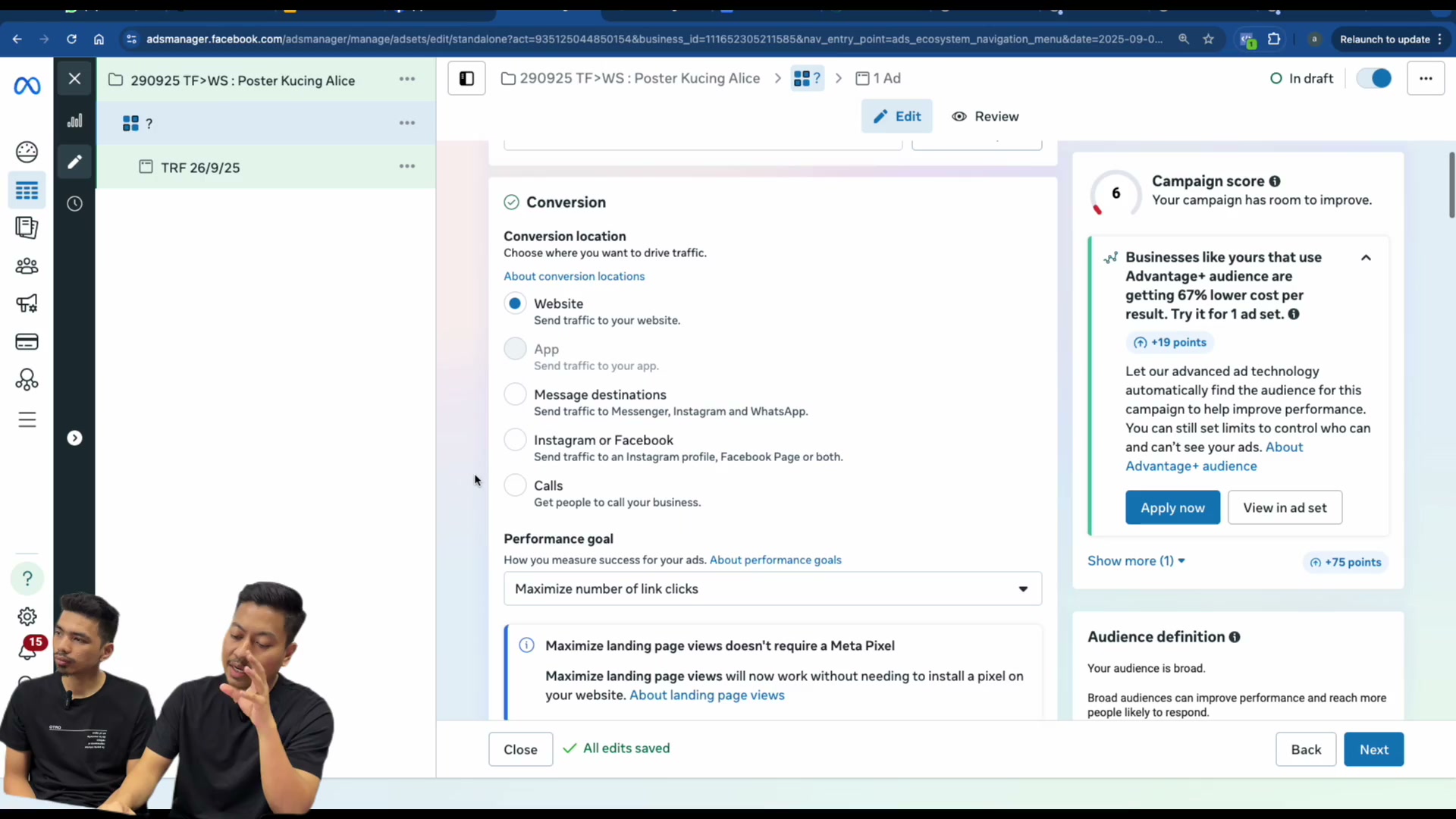Open the Advertising settings megaphone icon

click(27, 303)
